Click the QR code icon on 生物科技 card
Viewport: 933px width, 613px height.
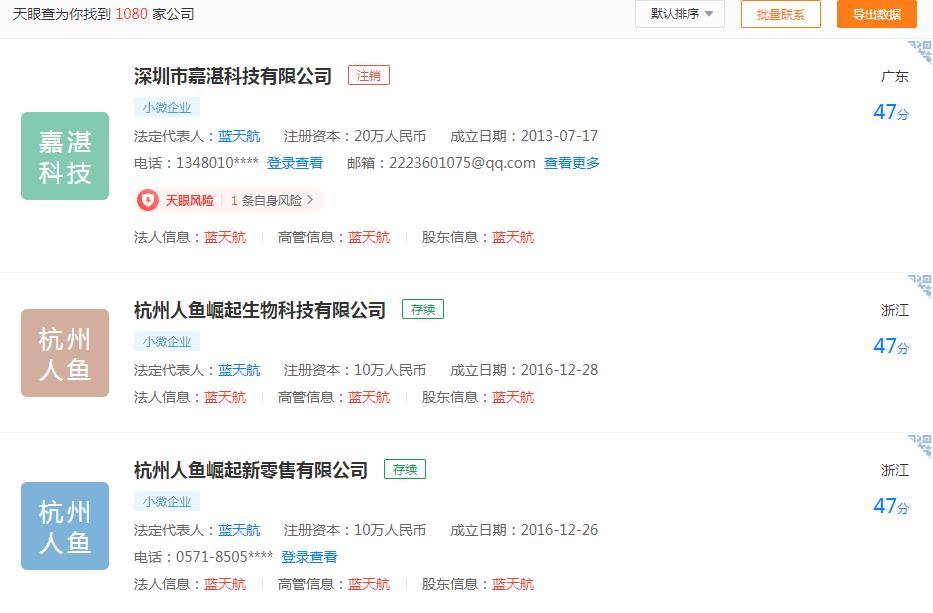[x=920, y=286]
